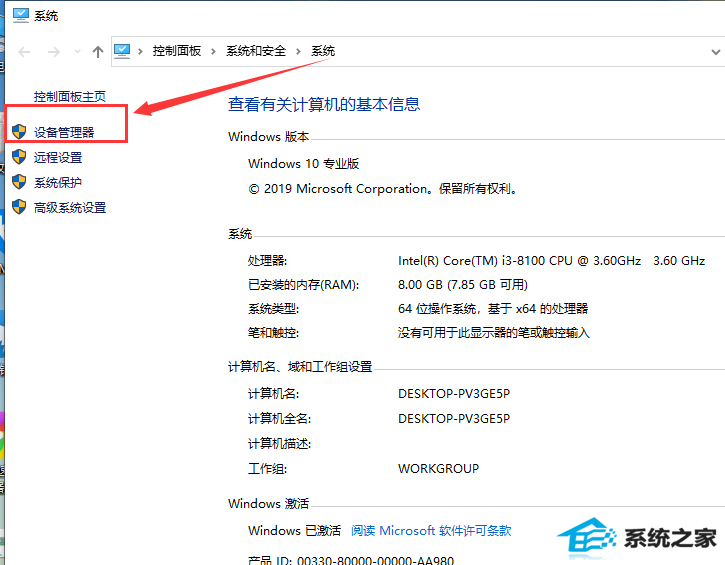This screenshot has width=725, height=565.
Task: Go up one level with the up arrow
Action: [x=98, y=52]
